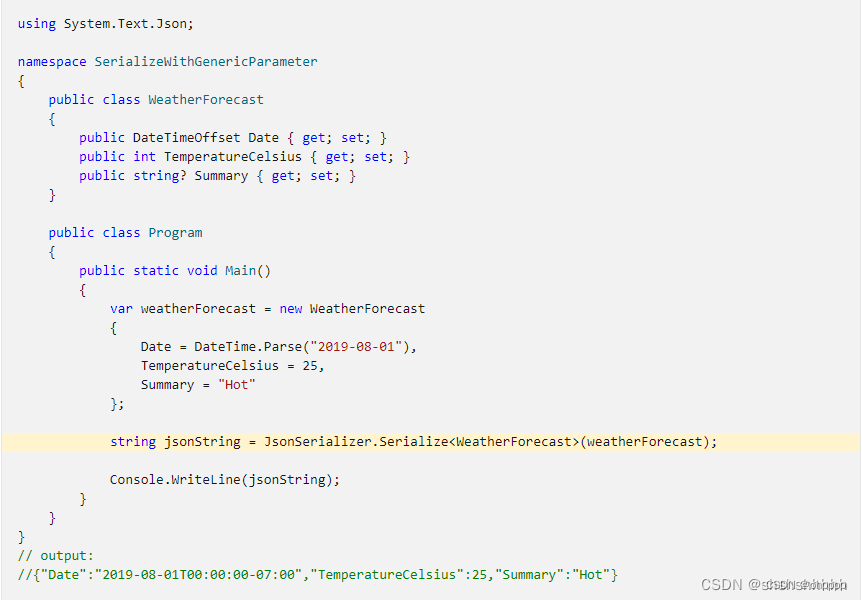Click the CSDN watermark in corner

(774, 584)
